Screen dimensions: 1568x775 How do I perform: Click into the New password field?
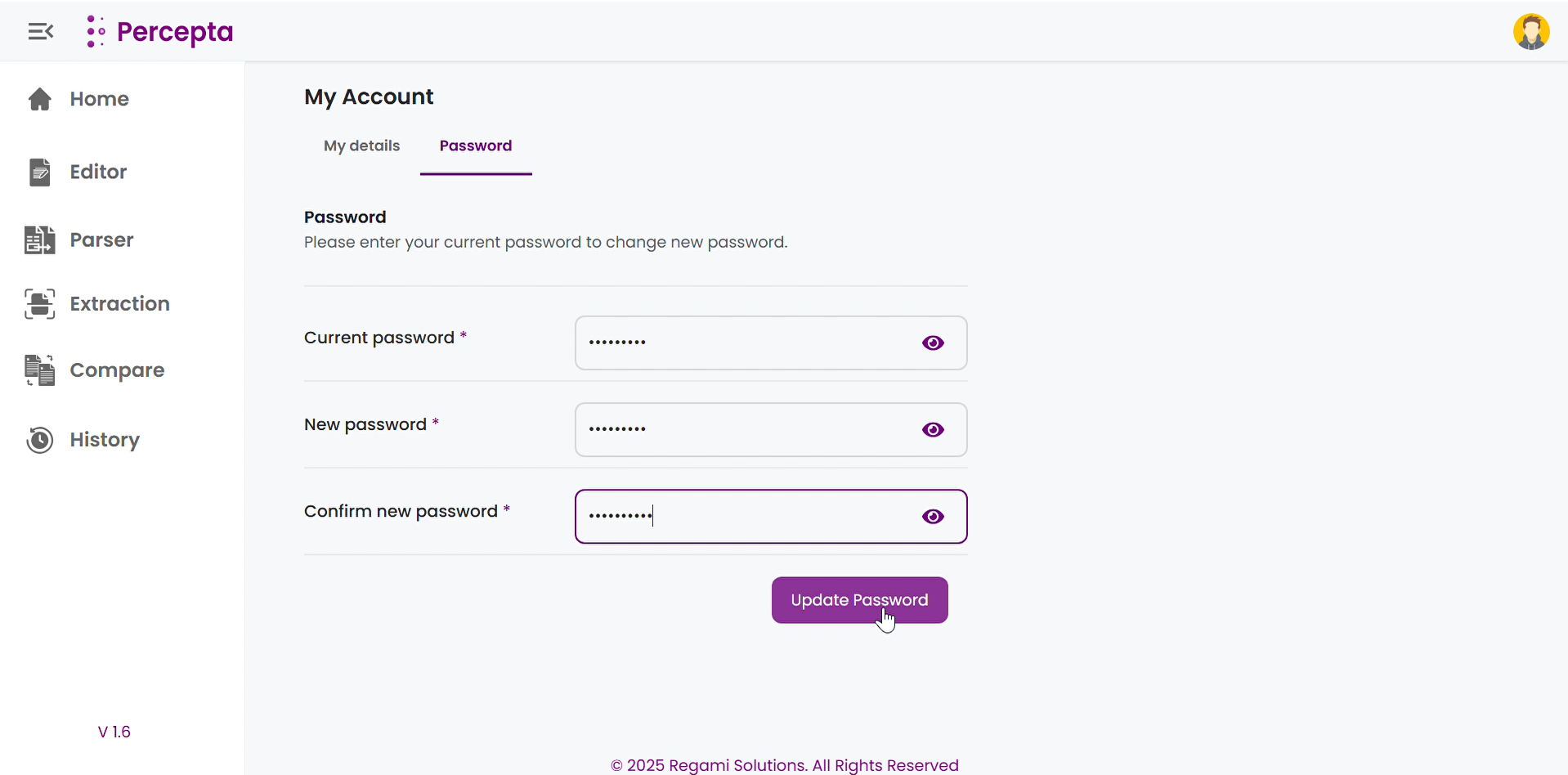tap(744, 430)
